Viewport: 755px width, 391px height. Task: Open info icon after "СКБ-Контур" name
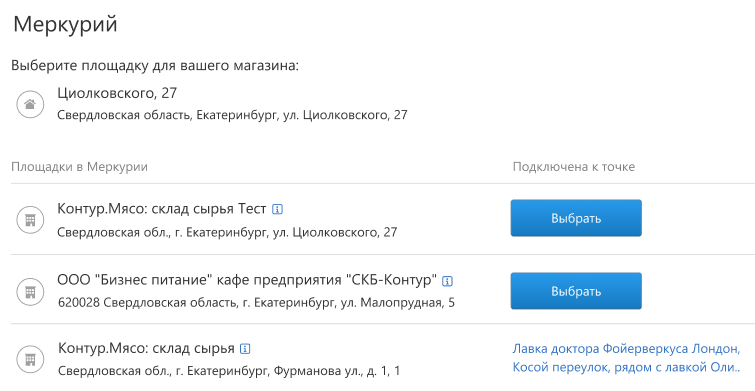click(x=447, y=281)
